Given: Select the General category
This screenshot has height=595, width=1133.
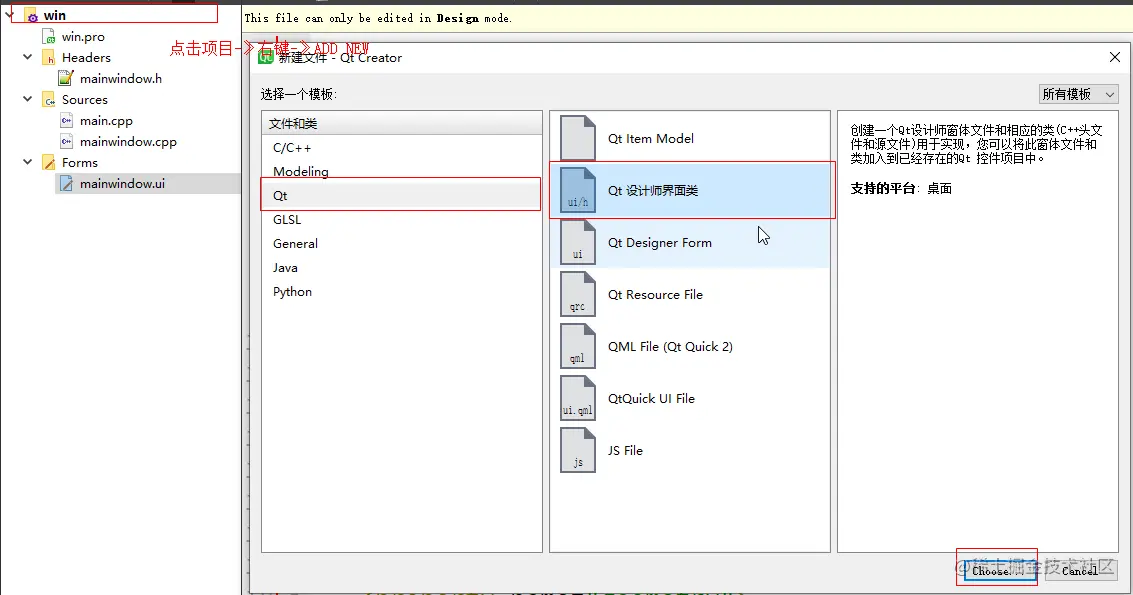Looking at the screenshot, I should point(401,243).
